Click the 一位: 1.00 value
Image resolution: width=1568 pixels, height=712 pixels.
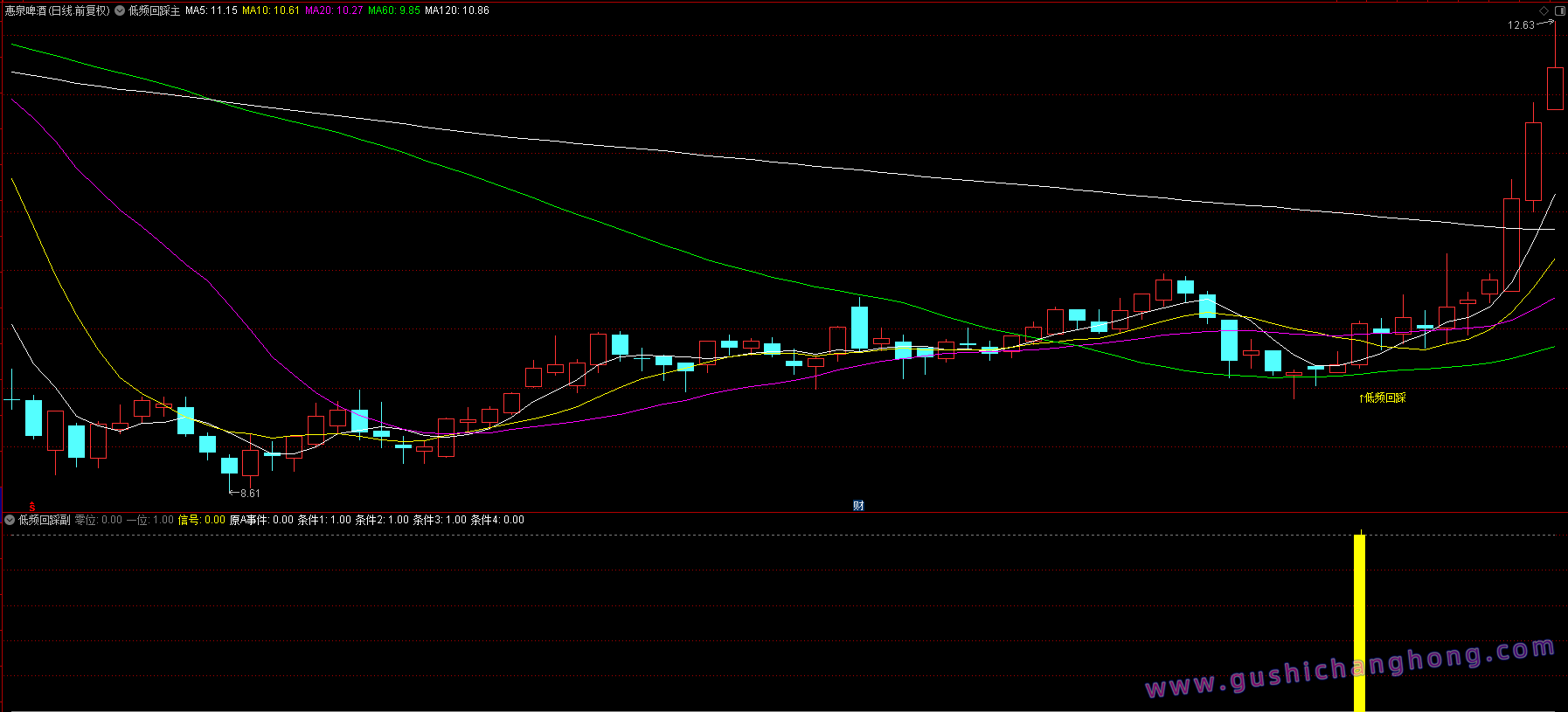coord(150,520)
